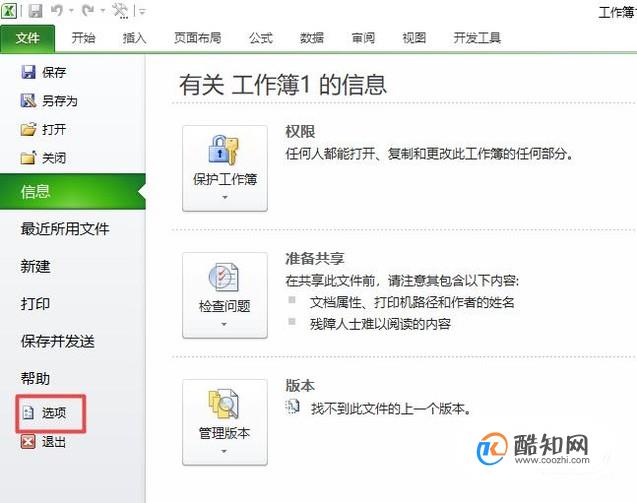Click the 检查问题 button label
The height and width of the screenshot is (503, 637).
click(x=225, y=306)
